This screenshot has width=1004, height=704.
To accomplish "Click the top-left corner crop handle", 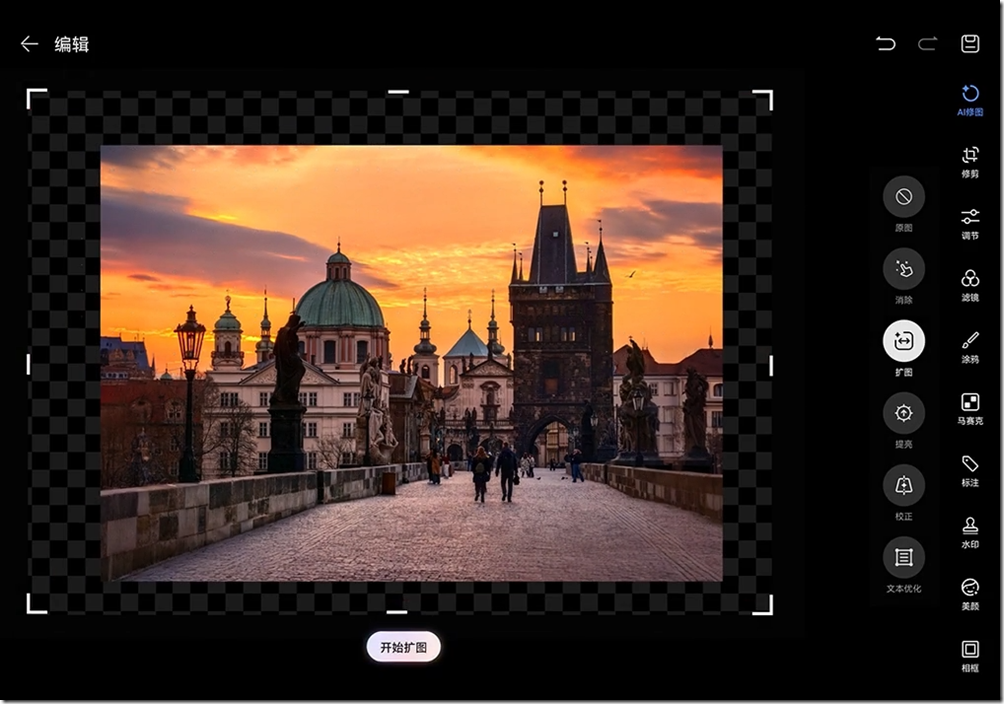I will [x=36, y=99].
